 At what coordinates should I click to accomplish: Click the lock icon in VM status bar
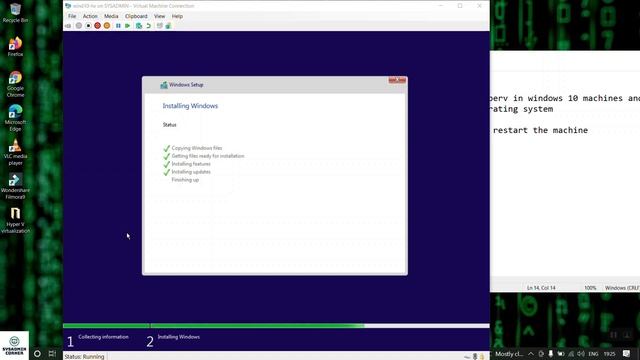[x=482, y=356]
